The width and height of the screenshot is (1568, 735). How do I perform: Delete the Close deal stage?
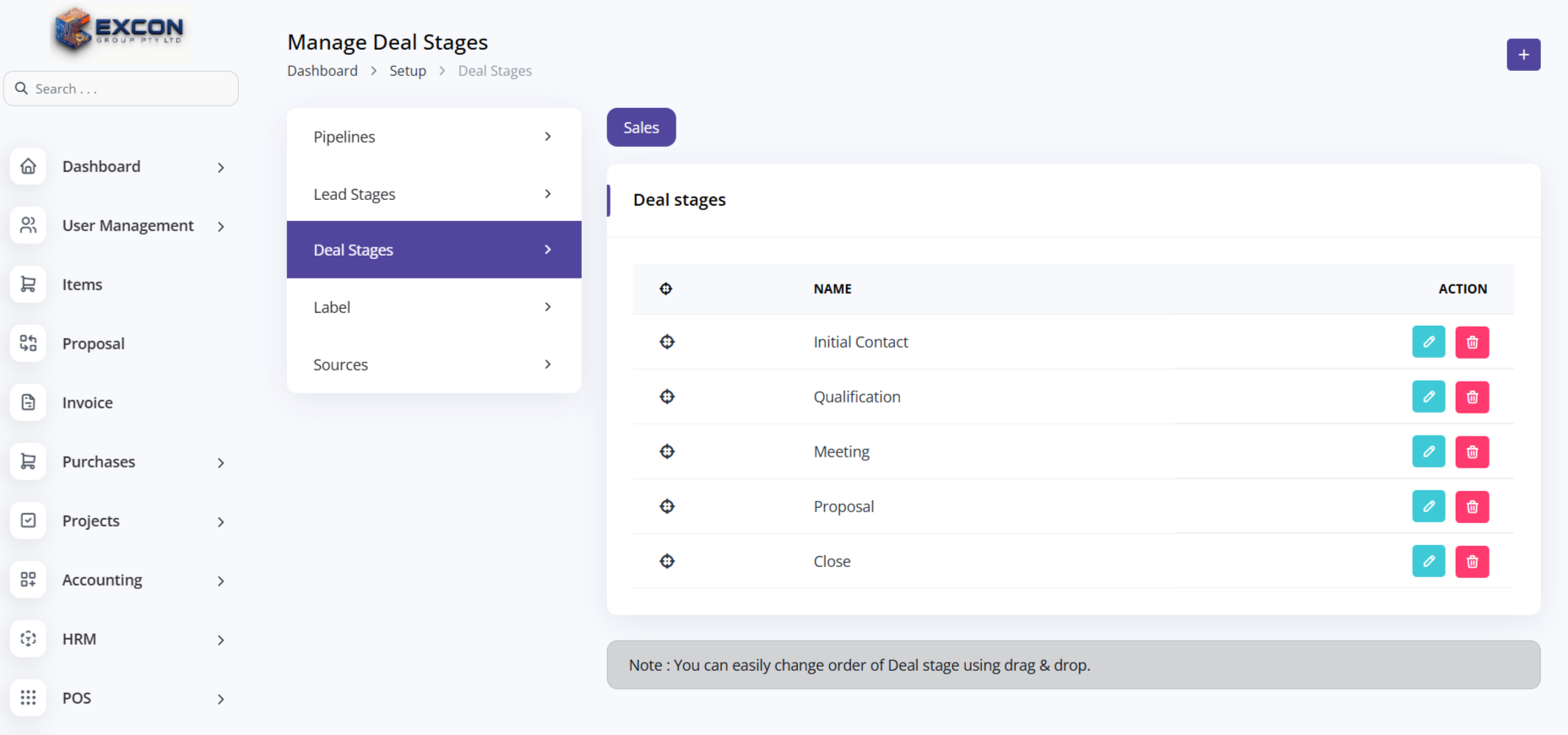point(1472,561)
